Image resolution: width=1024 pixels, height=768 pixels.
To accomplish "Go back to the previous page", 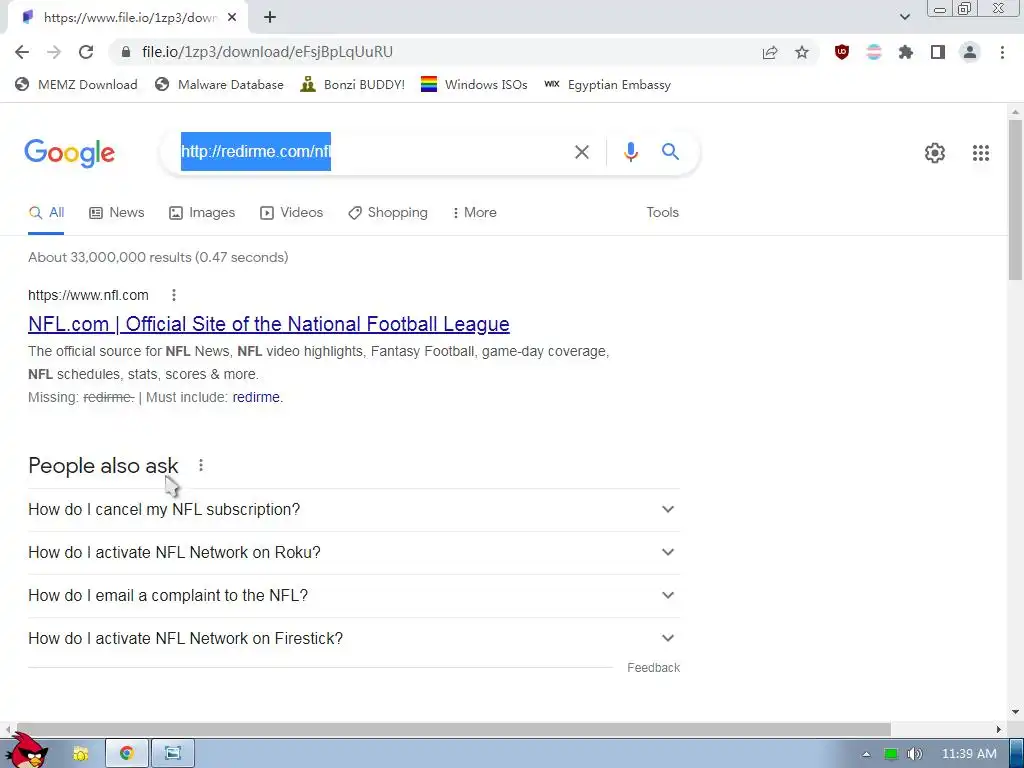I will (22, 52).
